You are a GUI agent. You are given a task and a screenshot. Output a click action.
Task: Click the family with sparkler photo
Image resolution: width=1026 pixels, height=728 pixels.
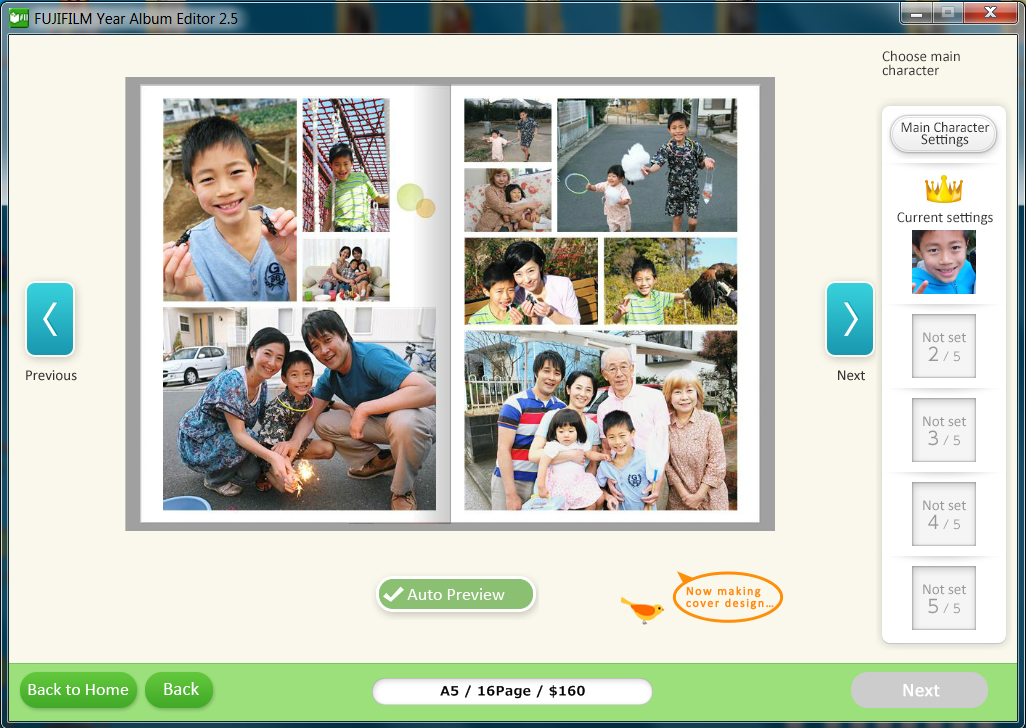299,409
